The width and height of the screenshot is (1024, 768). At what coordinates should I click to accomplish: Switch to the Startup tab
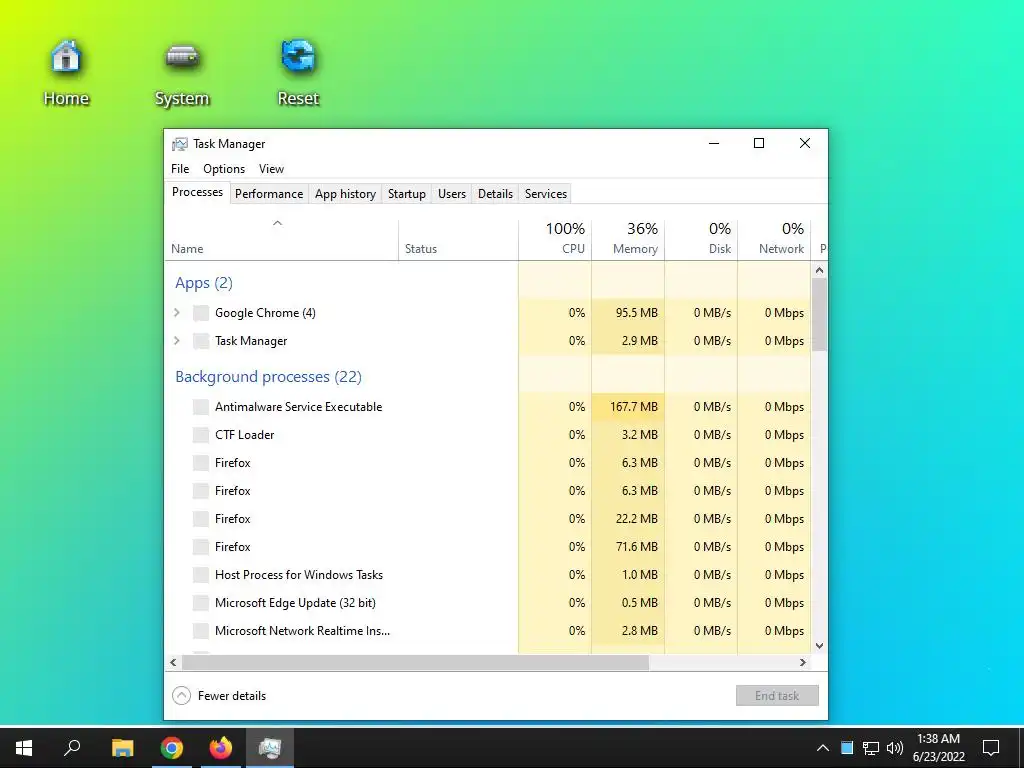(x=407, y=194)
